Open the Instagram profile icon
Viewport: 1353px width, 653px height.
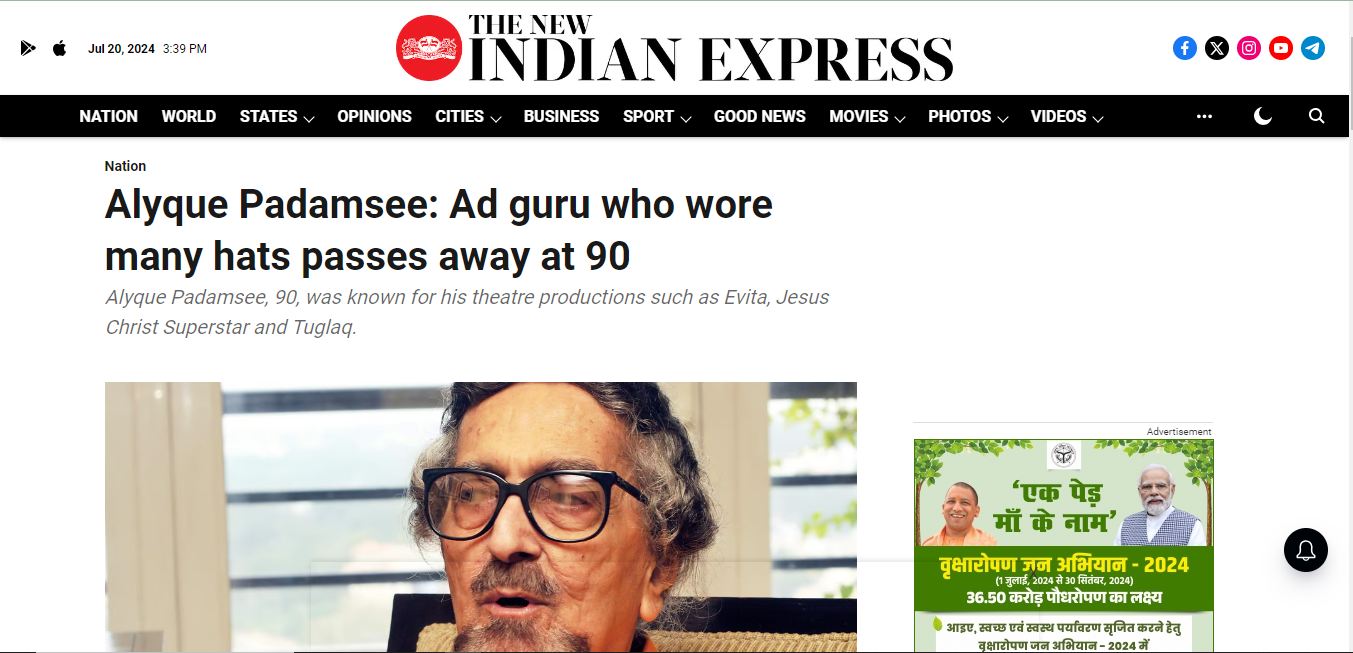(x=1248, y=48)
